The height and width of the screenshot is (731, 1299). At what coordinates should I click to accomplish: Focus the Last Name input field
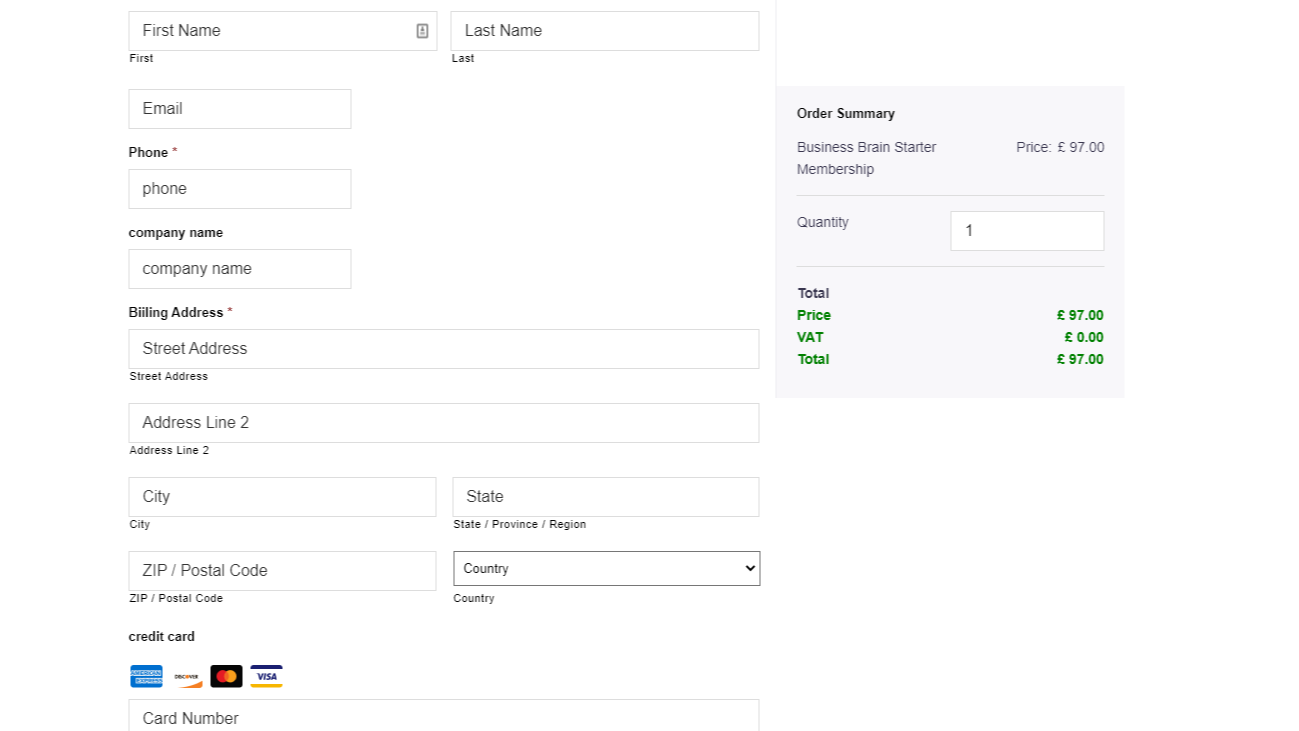tap(605, 31)
